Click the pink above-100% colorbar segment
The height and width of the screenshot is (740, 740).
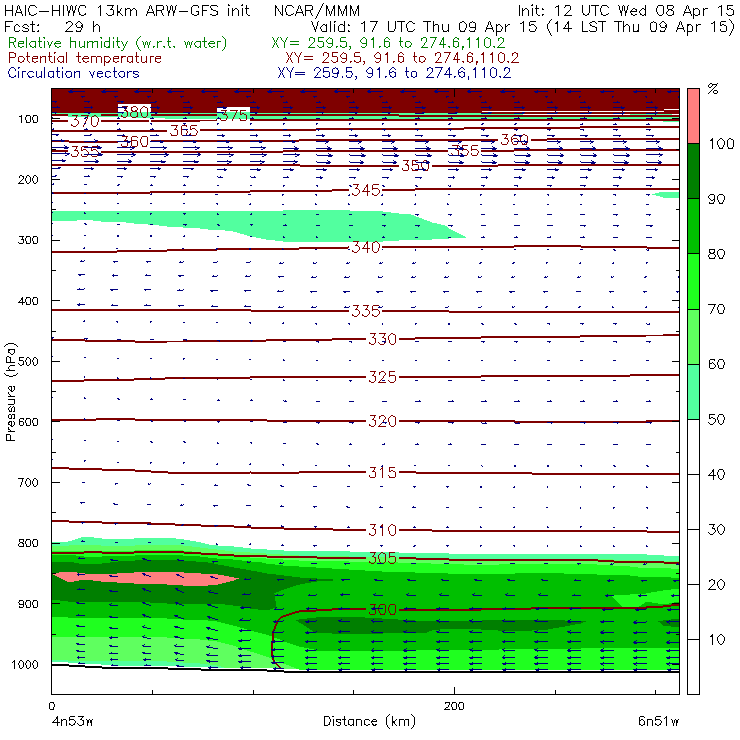pyautogui.click(x=693, y=116)
